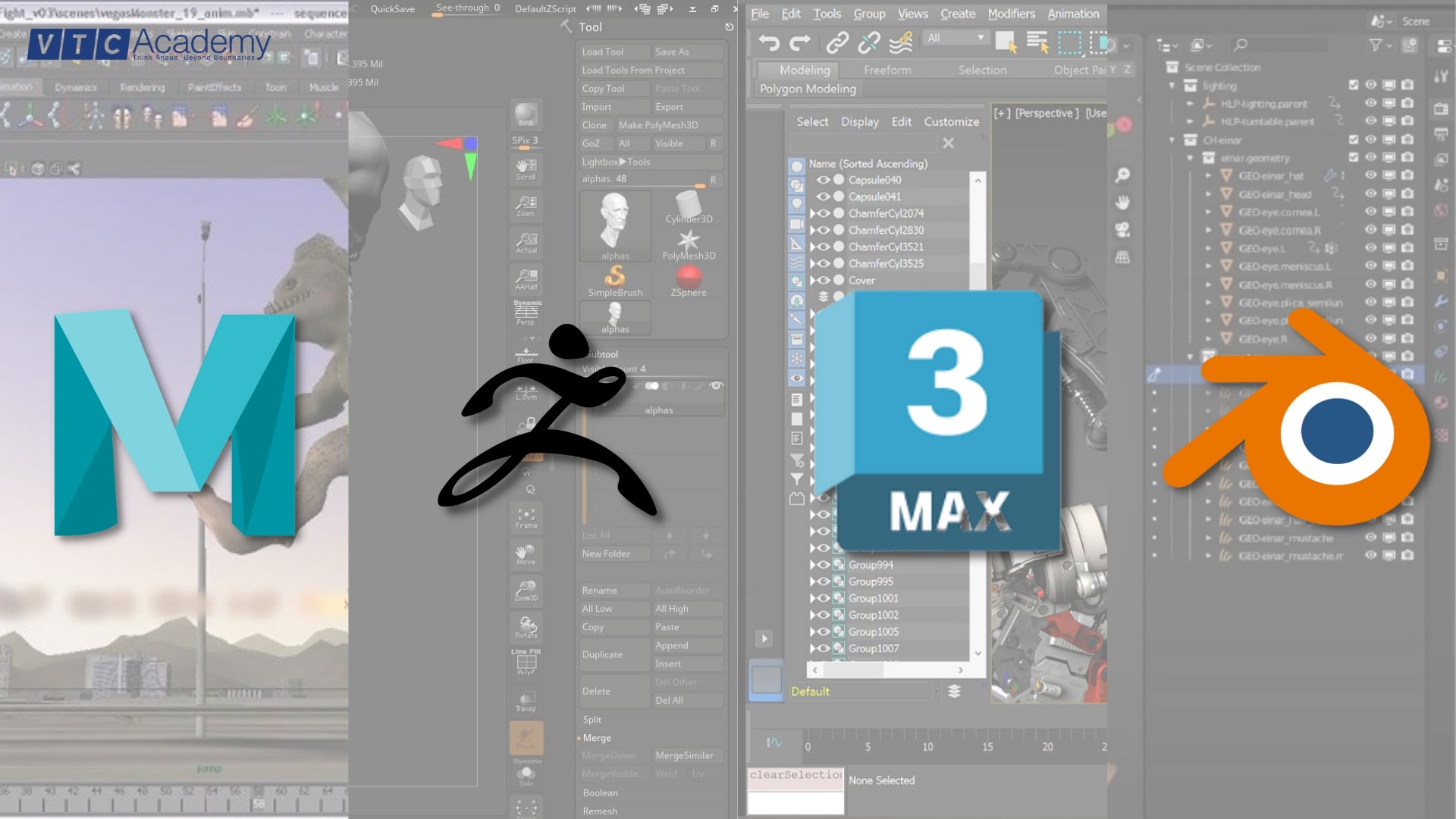Image resolution: width=1456 pixels, height=819 pixels.
Task: Collapse the CH-einar collection
Action: click(1172, 140)
